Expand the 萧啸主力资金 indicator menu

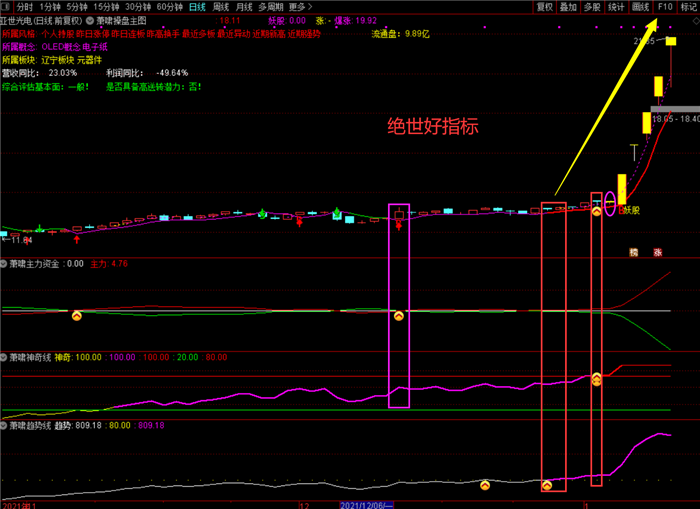(4, 264)
